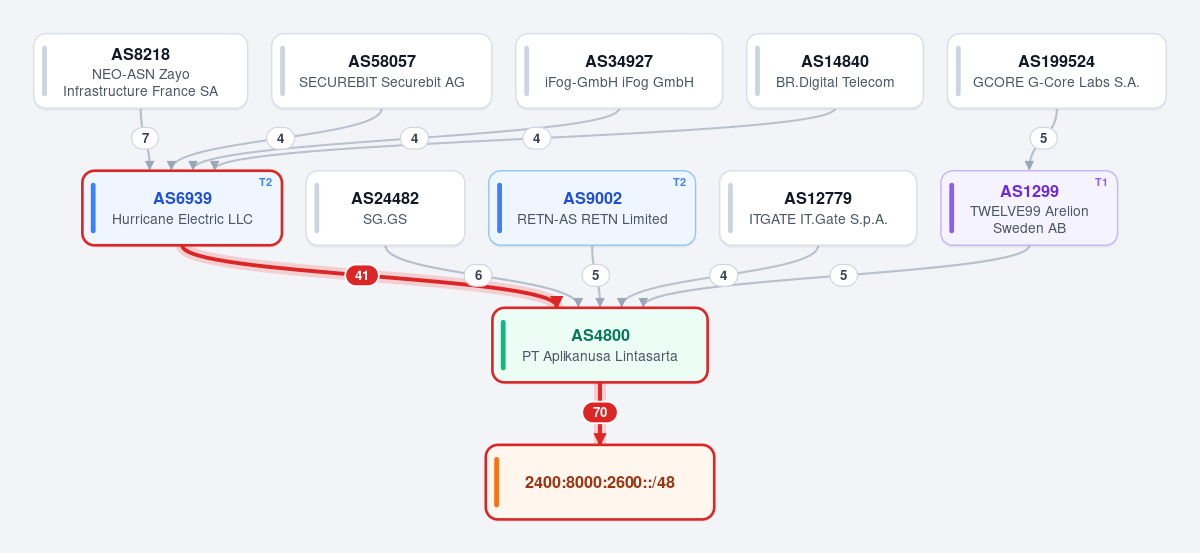Click the T2 tier tag on AS9002

pyautogui.click(x=679, y=182)
